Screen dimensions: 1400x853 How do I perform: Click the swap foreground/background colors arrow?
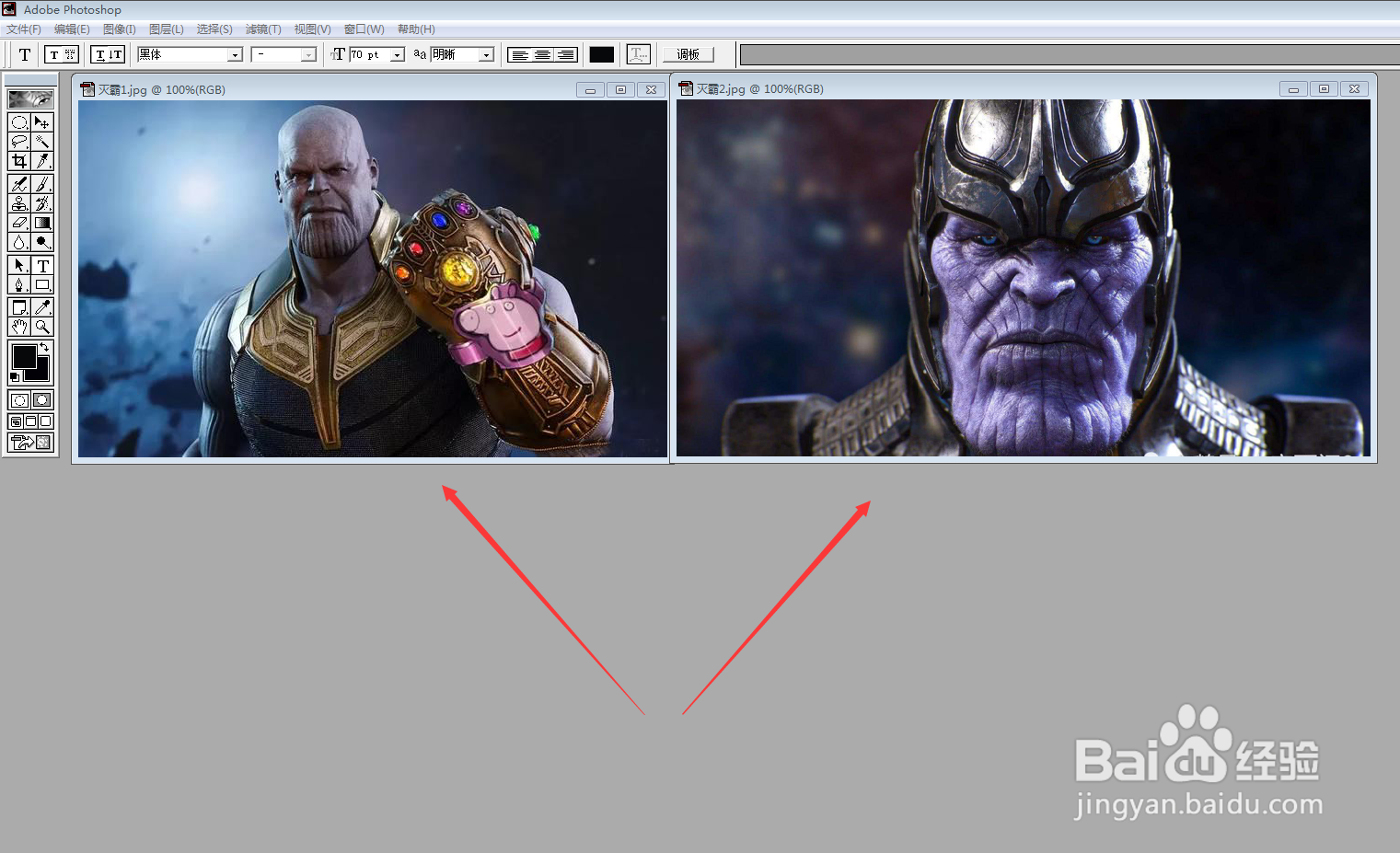pos(44,347)
